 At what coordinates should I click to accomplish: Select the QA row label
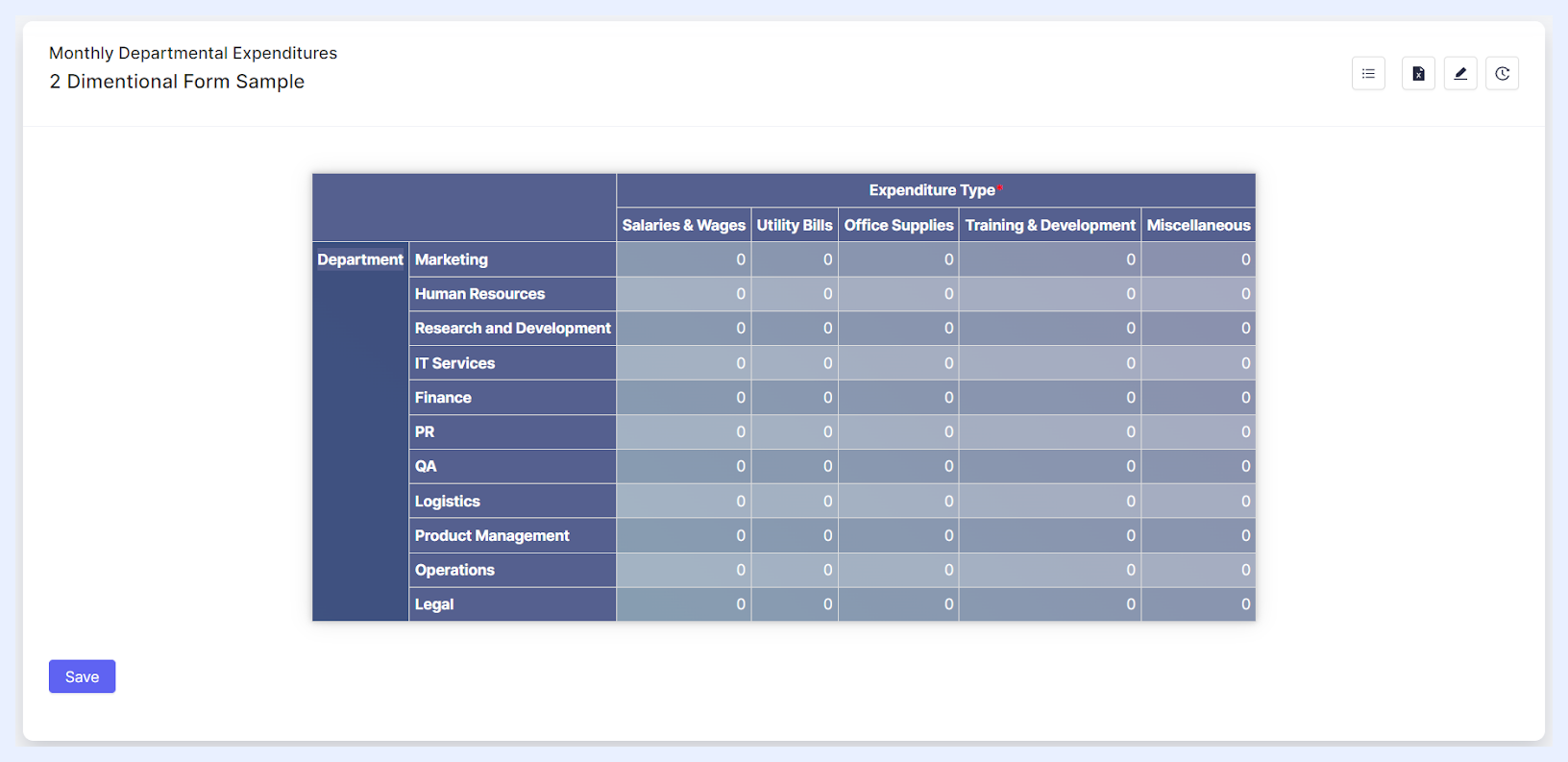pyautogui.click(x=512, y=466)
